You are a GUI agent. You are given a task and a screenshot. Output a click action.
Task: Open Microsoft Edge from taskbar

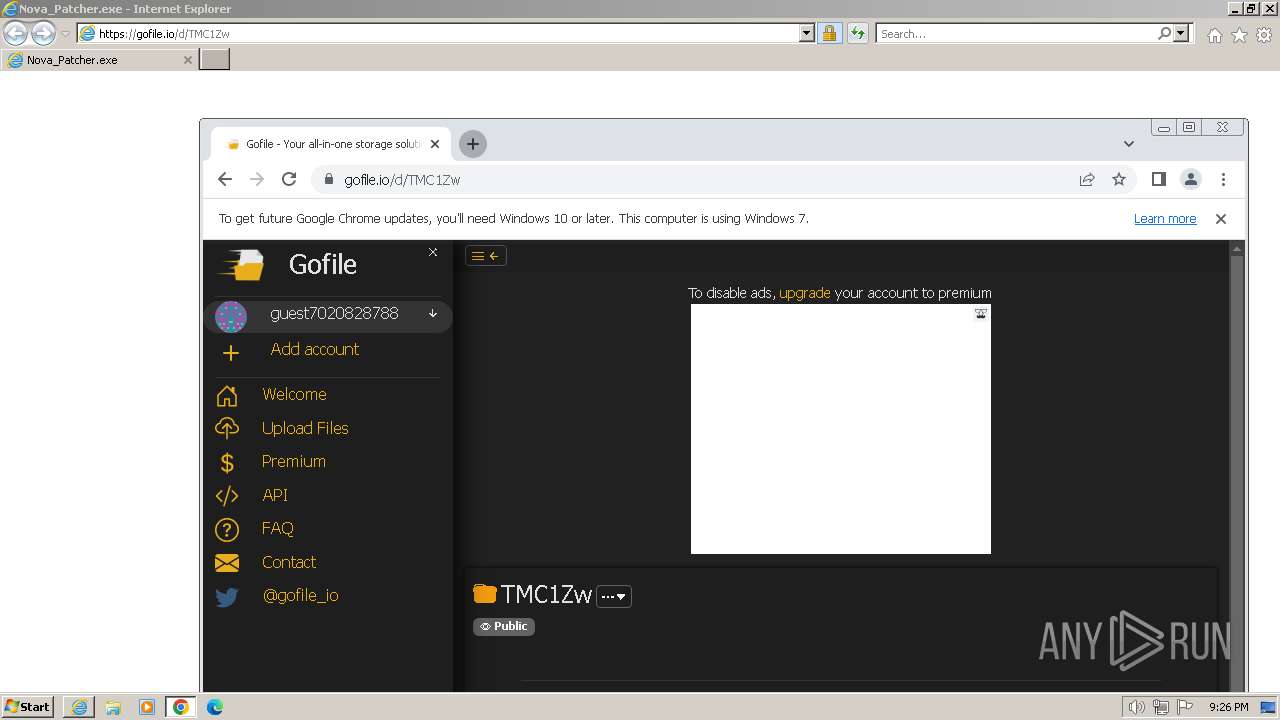[215, 707]
